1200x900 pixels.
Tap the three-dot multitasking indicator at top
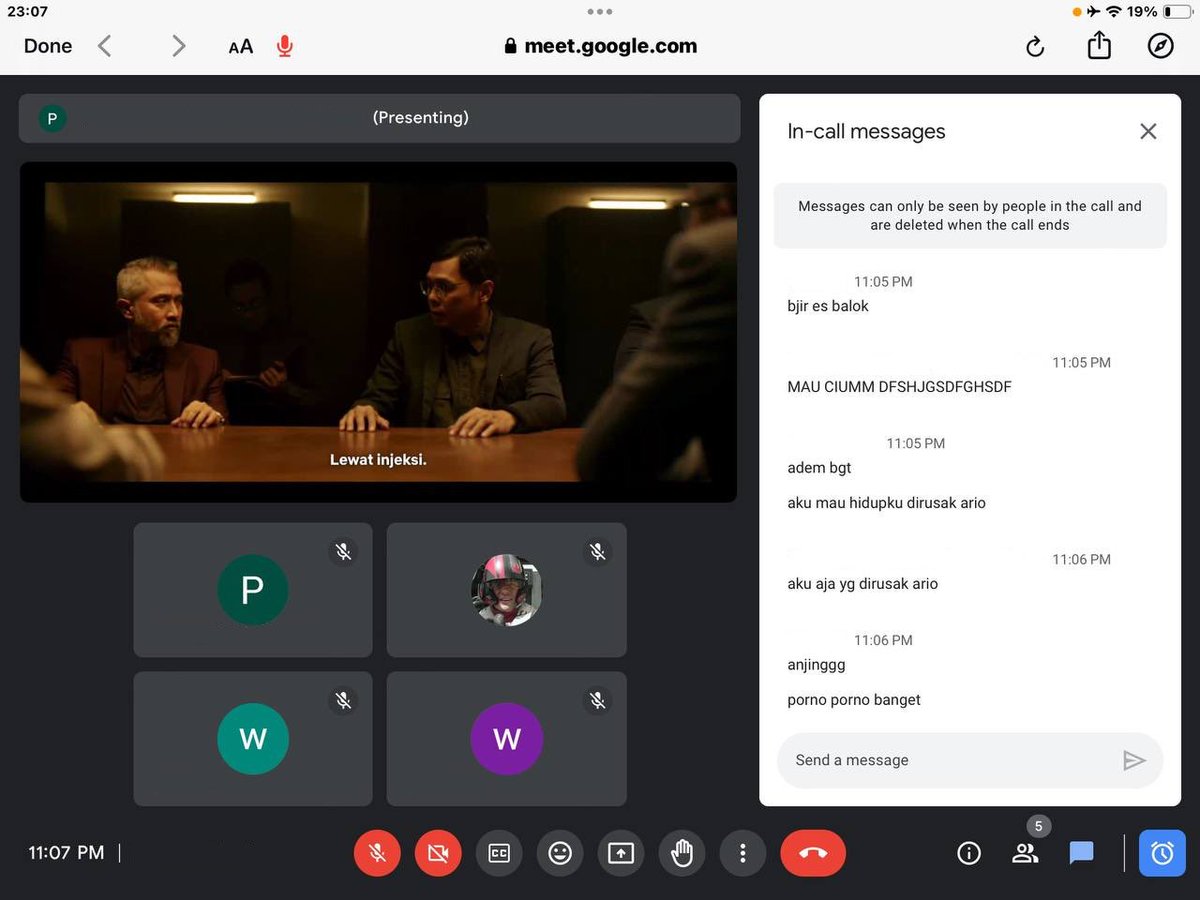[600, 12]
